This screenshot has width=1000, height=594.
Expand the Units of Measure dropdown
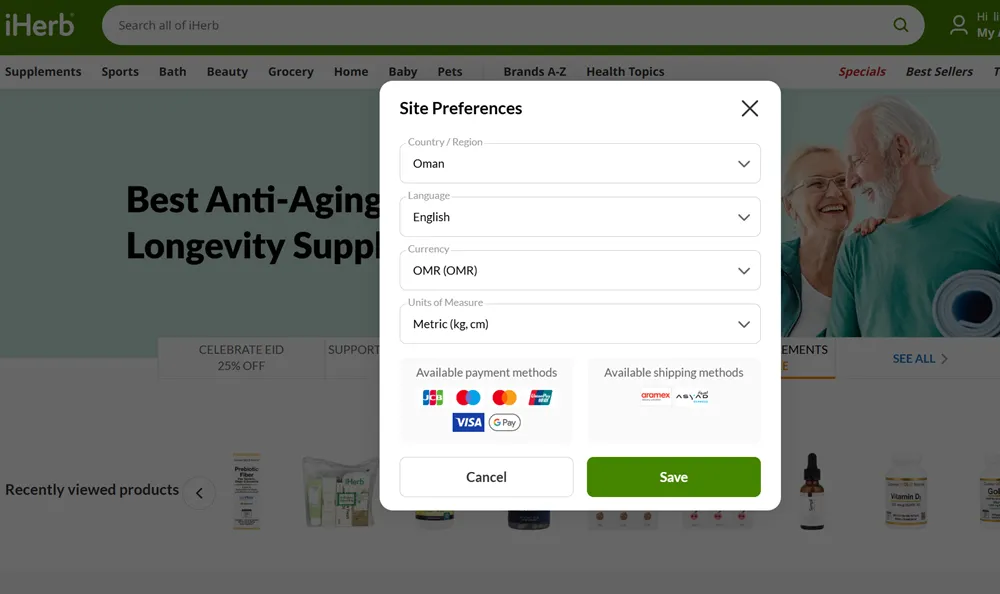tap(580, 324)
